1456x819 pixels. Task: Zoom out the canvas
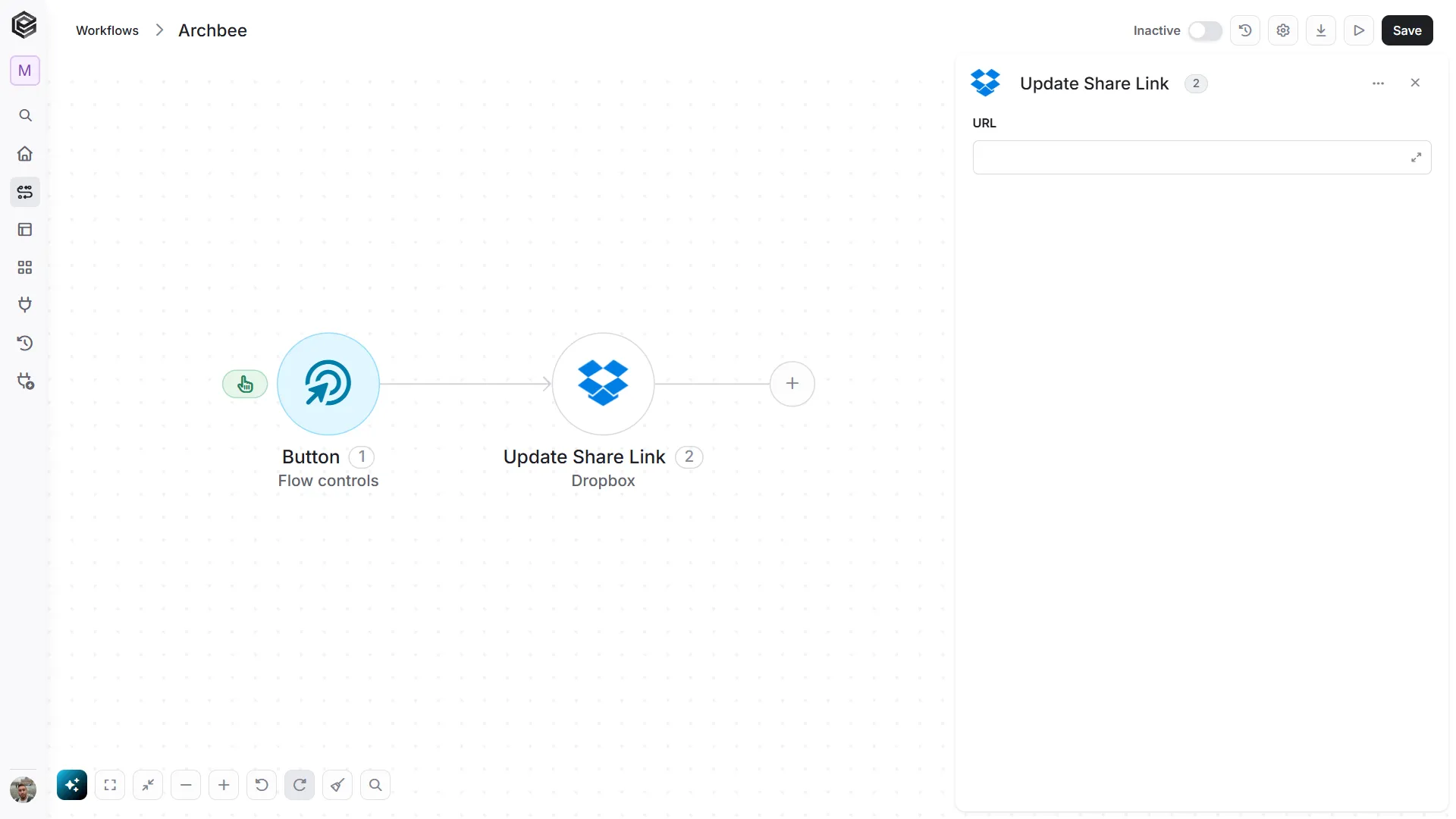coord(186,785)
